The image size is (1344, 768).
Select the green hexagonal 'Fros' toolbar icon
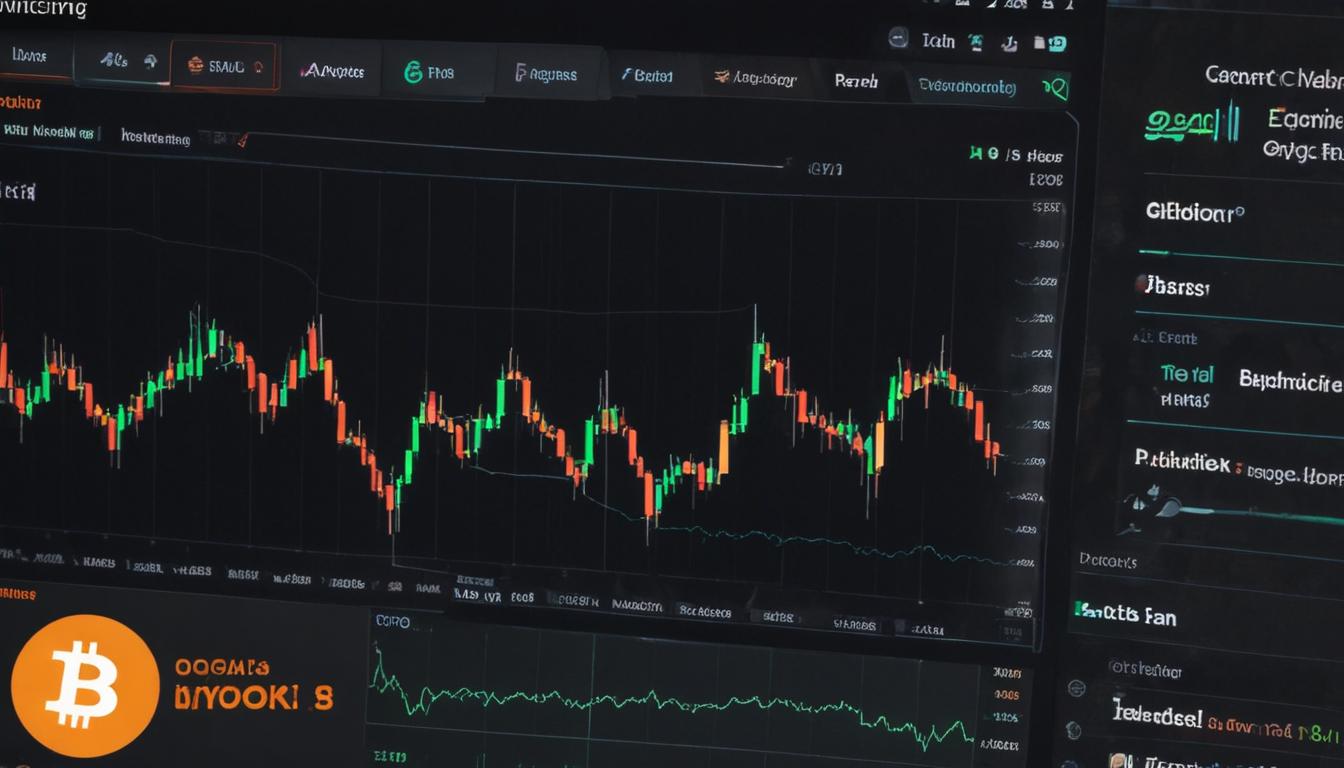412,72
